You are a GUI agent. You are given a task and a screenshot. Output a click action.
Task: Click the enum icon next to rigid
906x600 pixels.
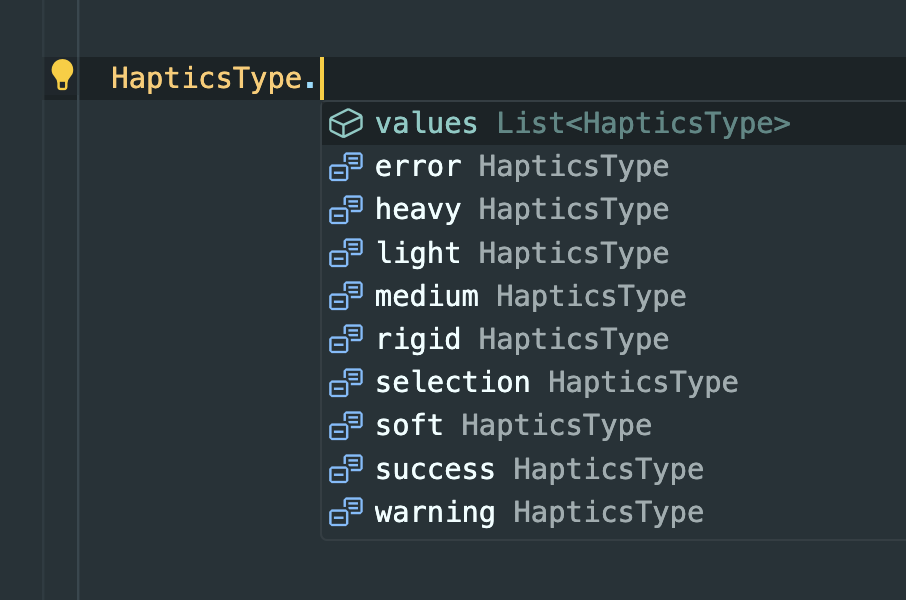346,339
